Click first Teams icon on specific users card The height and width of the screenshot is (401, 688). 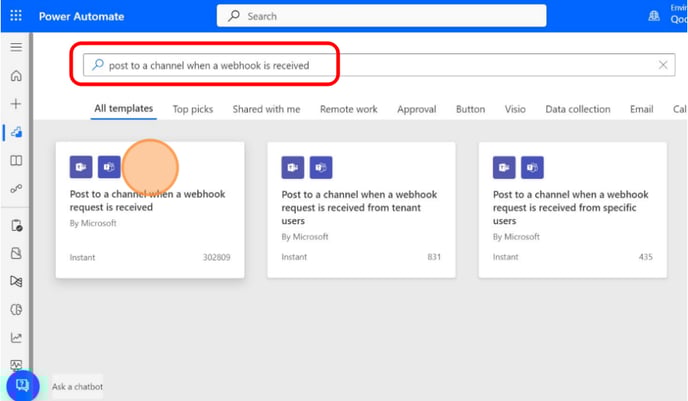click(504, 167)
